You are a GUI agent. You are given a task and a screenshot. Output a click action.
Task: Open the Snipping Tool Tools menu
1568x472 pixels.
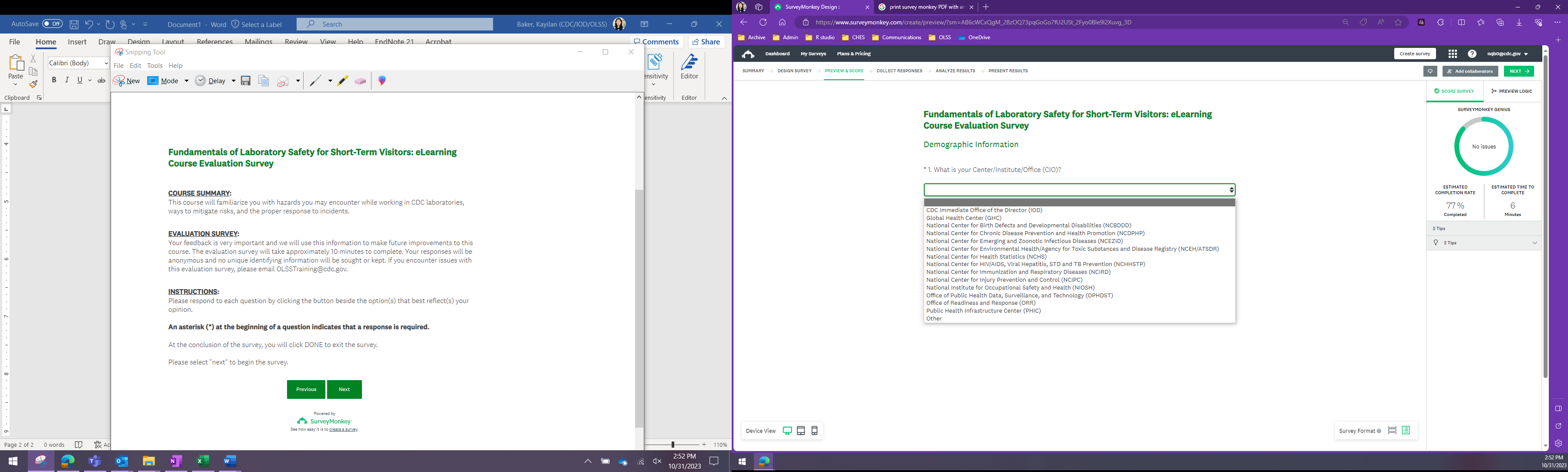click(155, 66)
